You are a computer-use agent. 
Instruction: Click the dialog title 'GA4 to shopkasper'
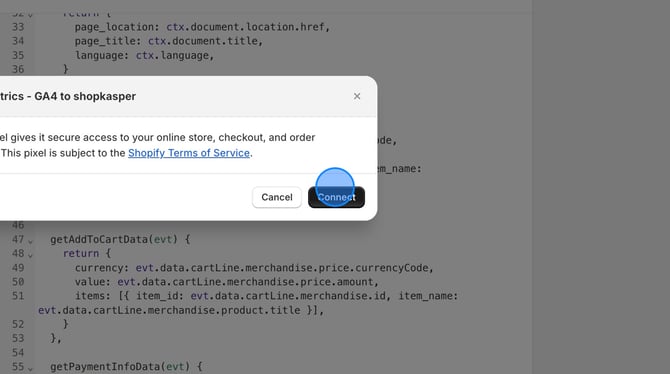click(x=85, y=96)
